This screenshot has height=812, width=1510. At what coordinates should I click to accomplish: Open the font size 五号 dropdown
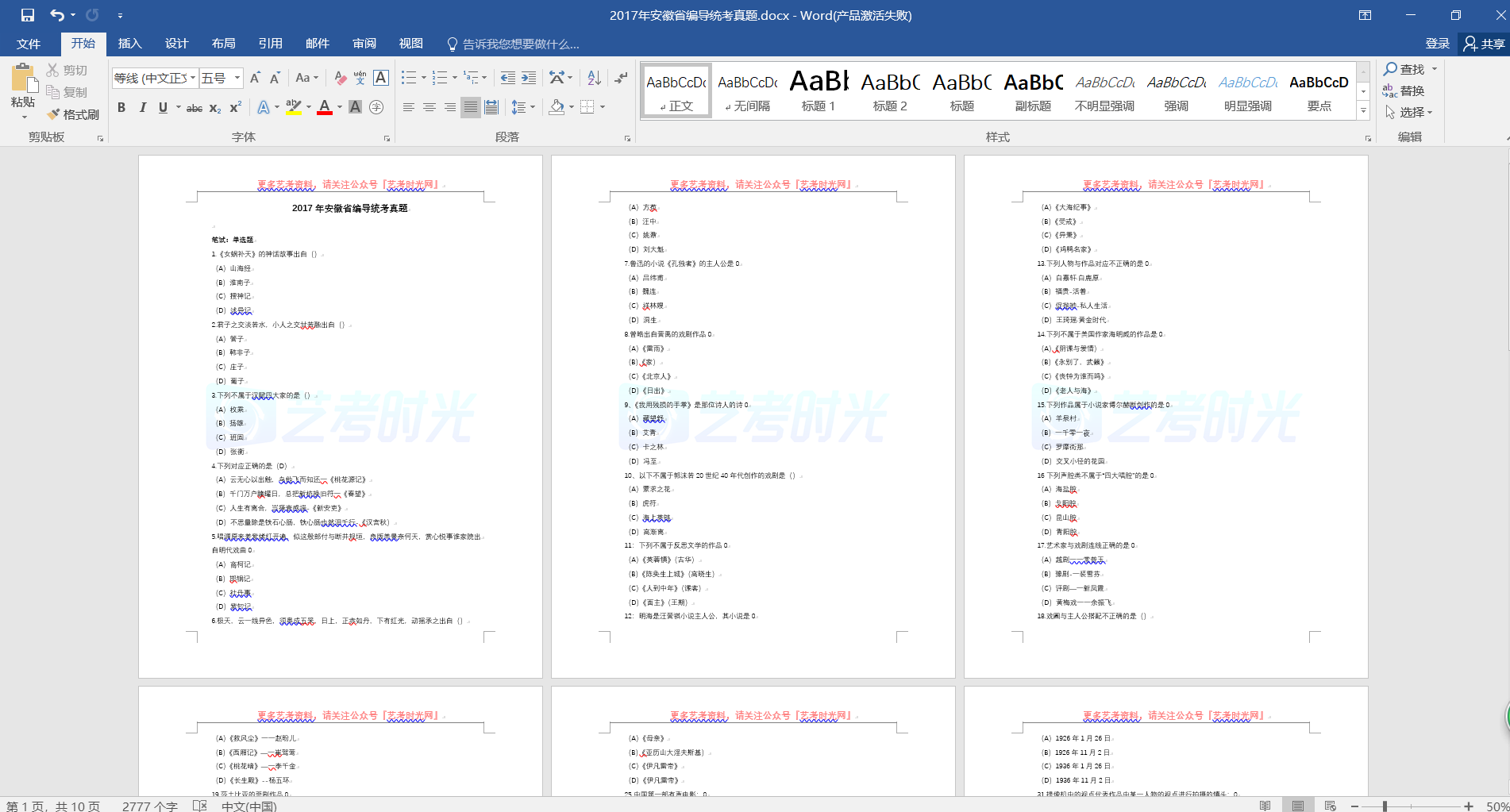click(237, 78)
